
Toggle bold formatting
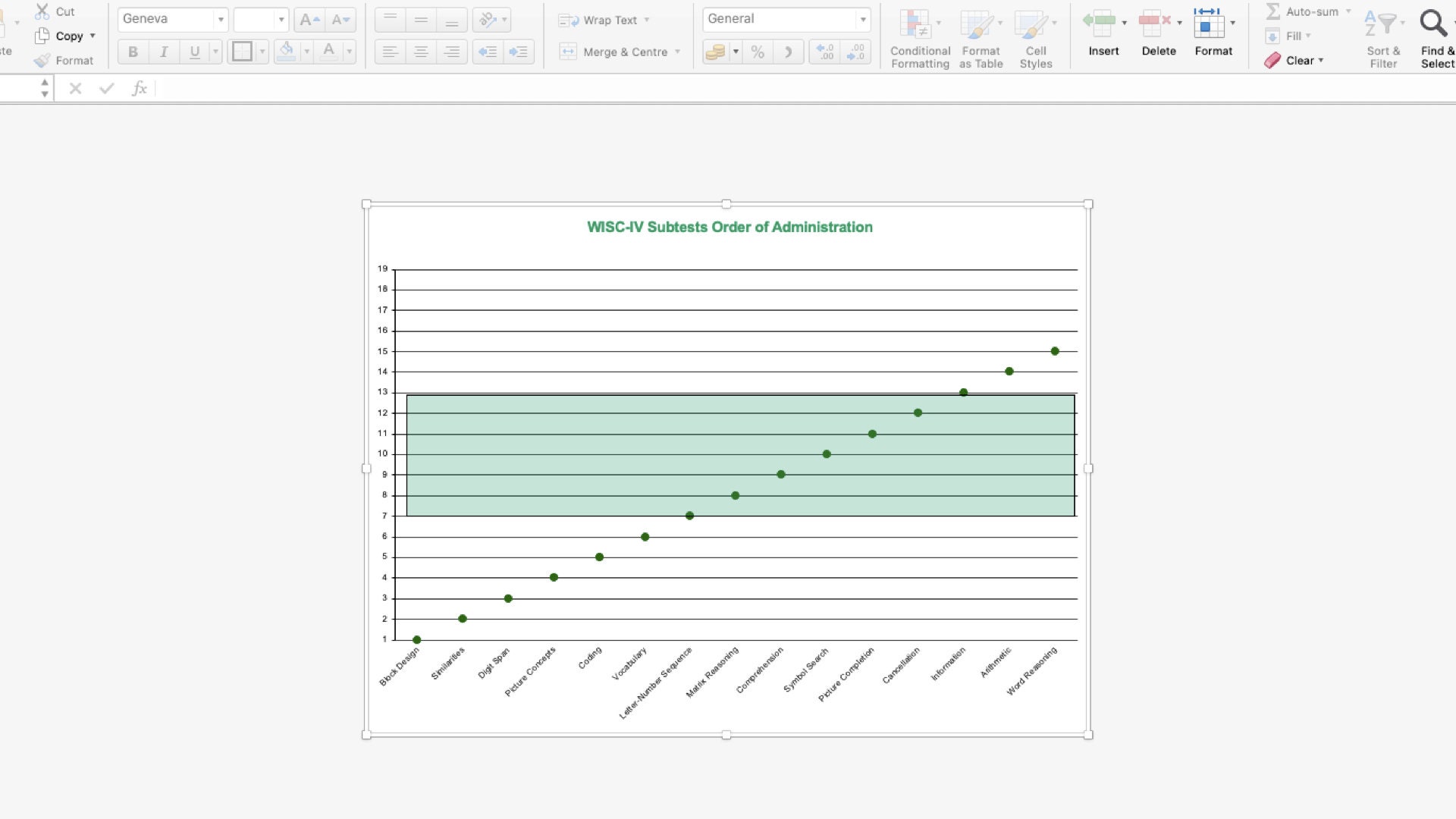click(133, 52)
